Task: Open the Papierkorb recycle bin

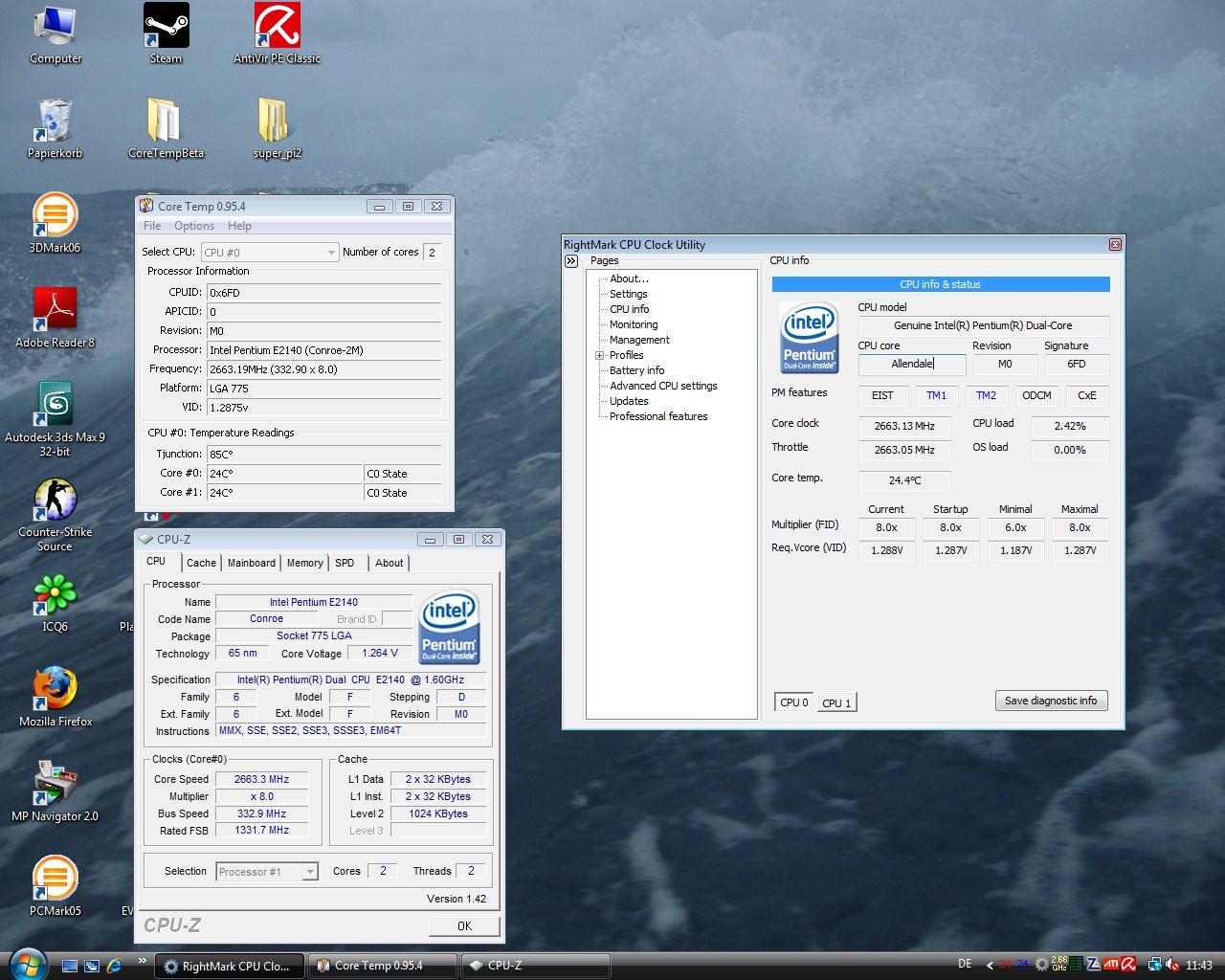Action: pos(55,129)
